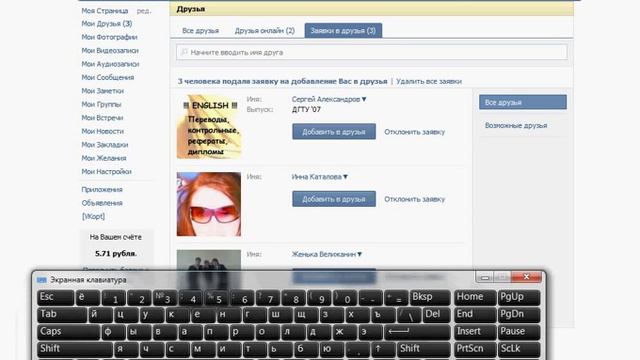Screen dimensions: 640x360
Task: Switch to Все друзья tab
Action: [x=200, y=31]
